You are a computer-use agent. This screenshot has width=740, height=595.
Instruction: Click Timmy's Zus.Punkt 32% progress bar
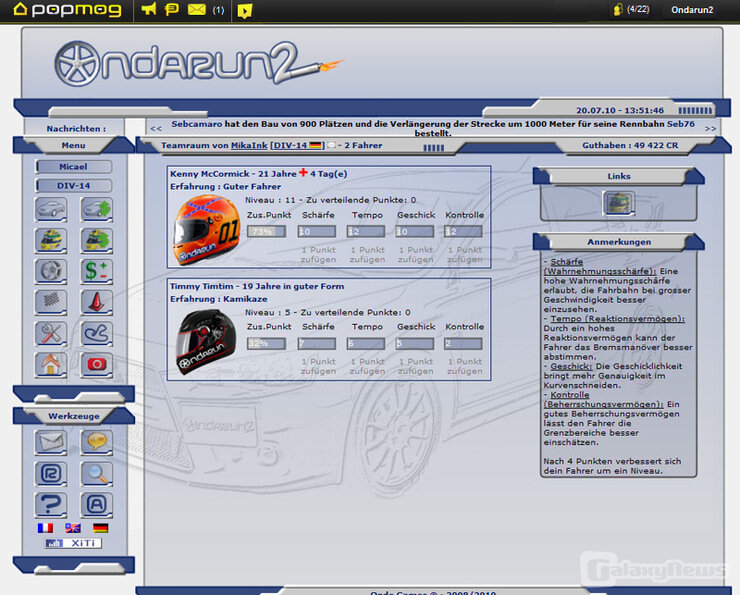(266, 344)
